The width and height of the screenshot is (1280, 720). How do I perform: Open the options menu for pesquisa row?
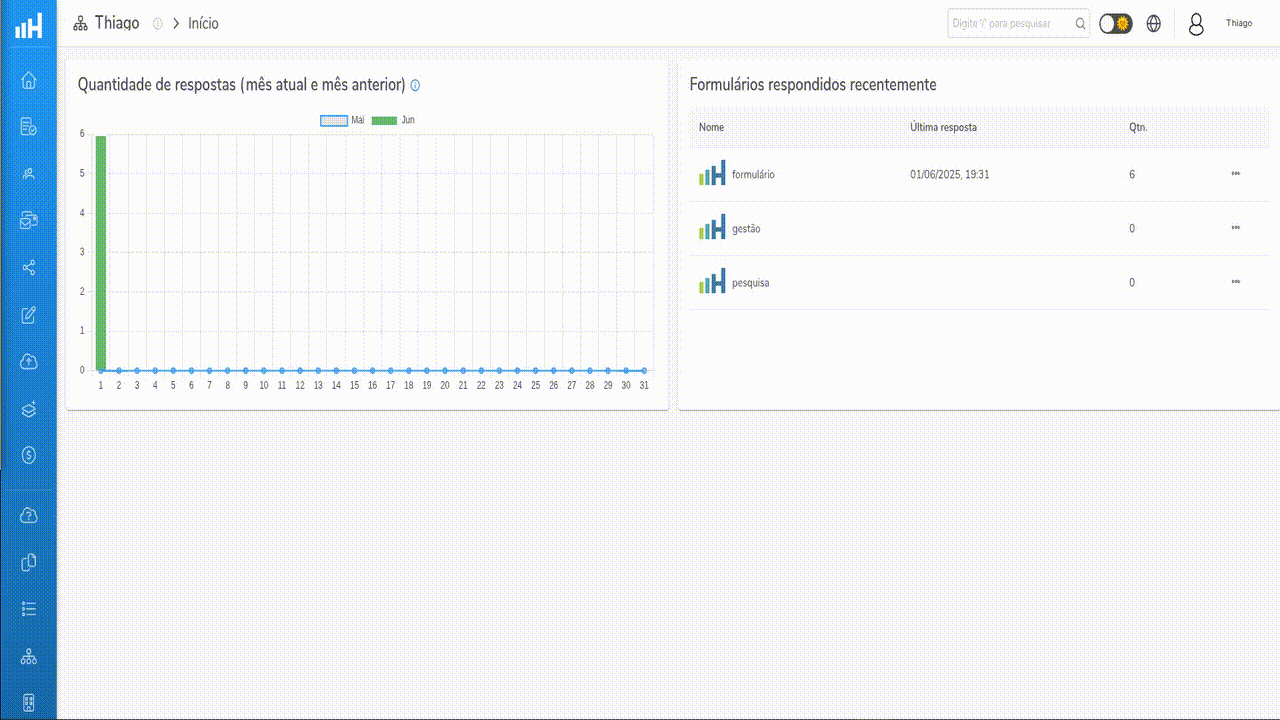[1236, 282]
